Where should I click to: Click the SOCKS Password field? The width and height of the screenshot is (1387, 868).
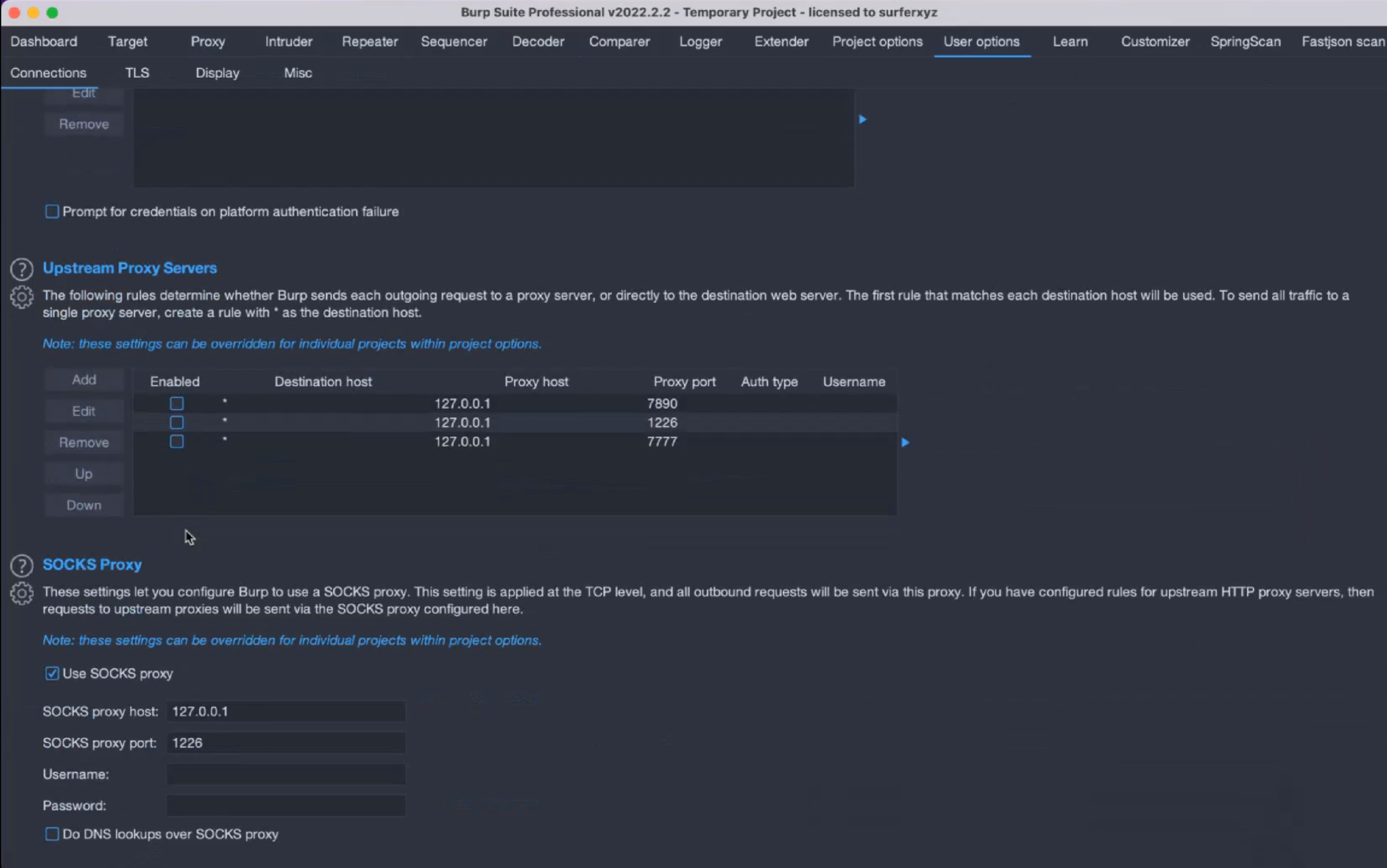[285, 805]
